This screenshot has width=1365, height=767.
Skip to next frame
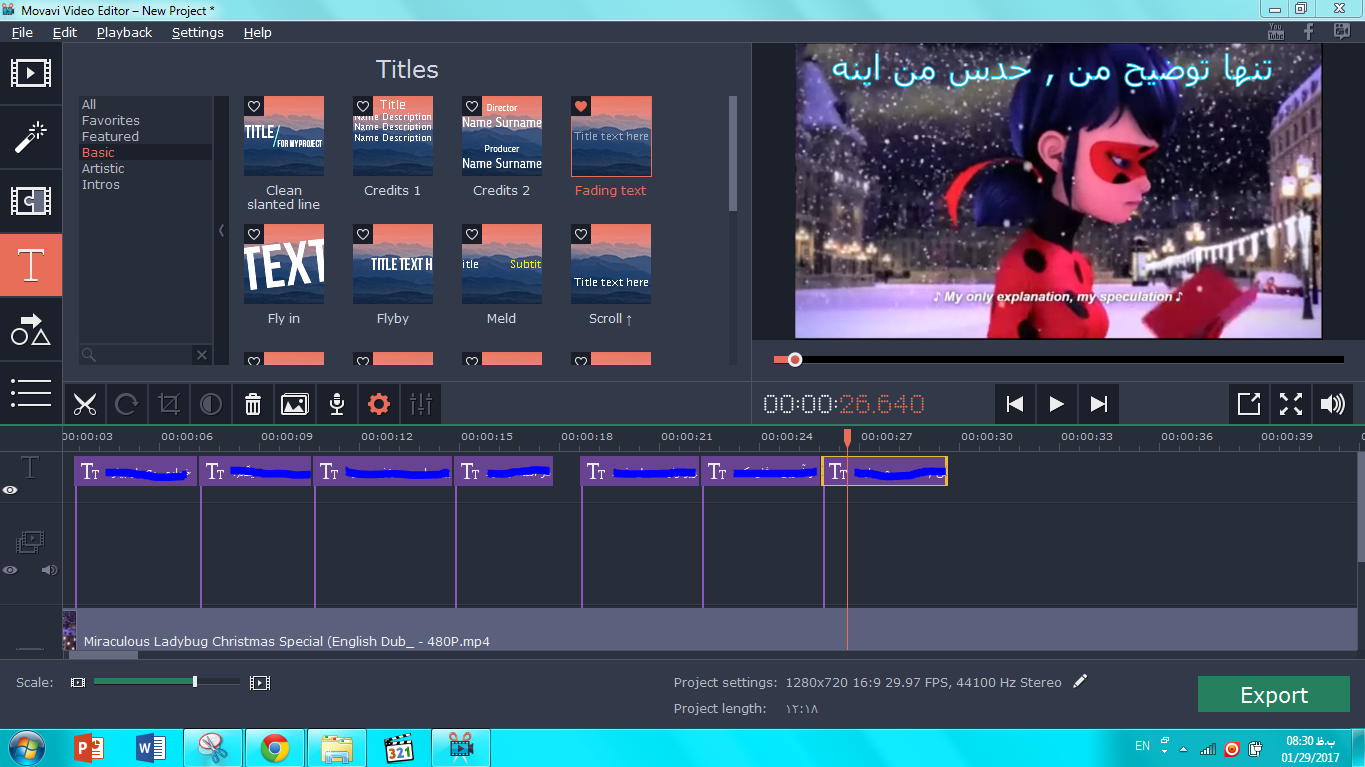(x=1099, y=404)
